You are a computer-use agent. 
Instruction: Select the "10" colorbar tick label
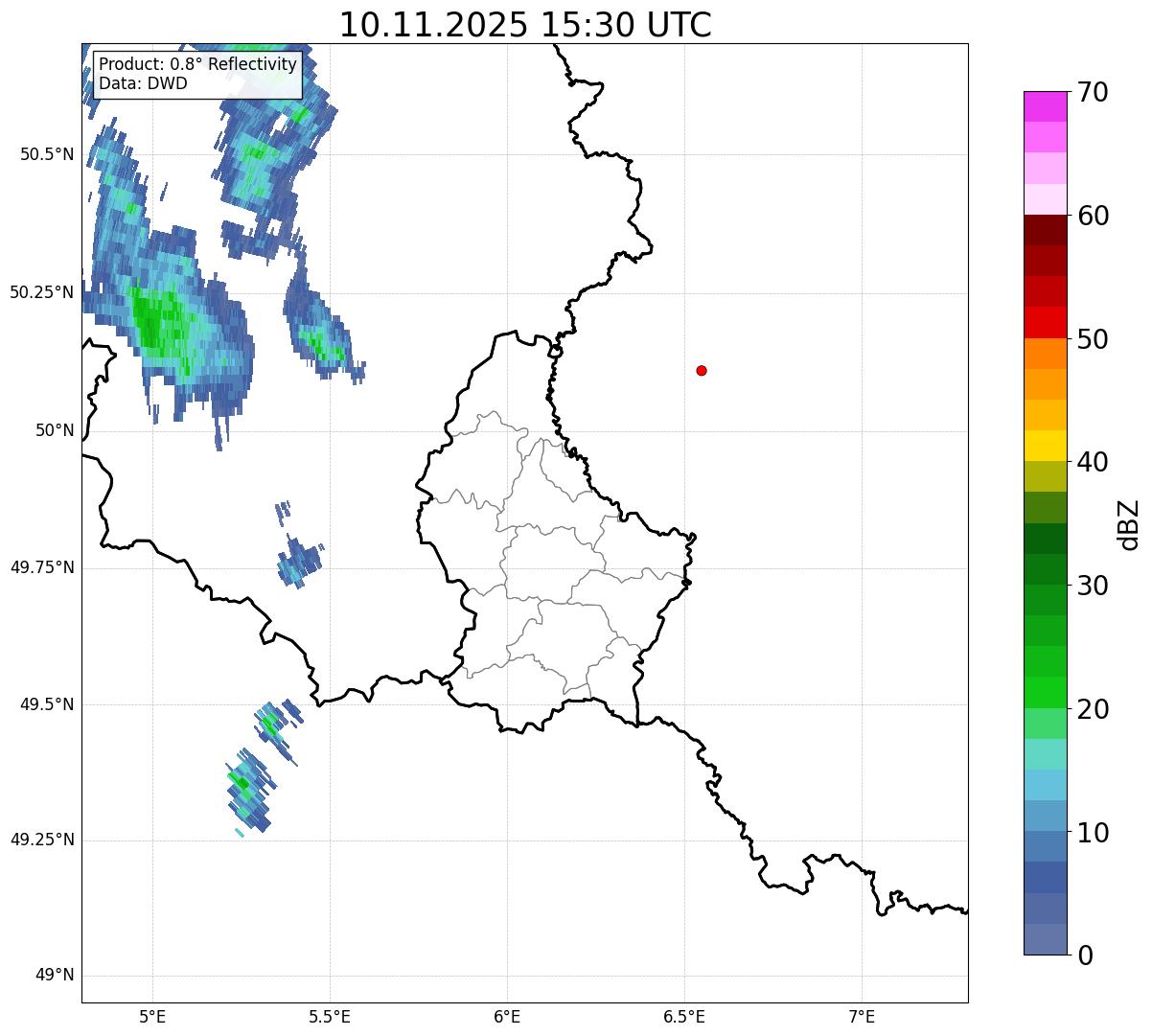(x=1092, y=832)
